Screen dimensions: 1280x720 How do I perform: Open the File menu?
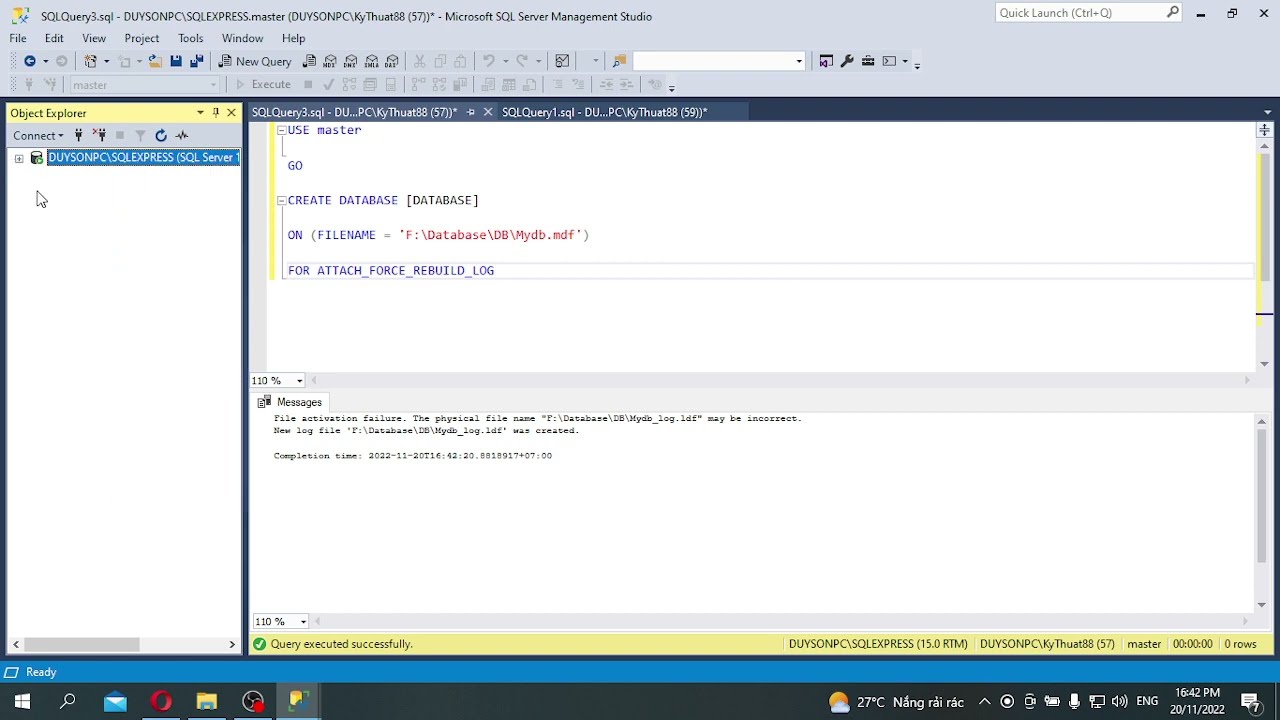click(18, 38)
